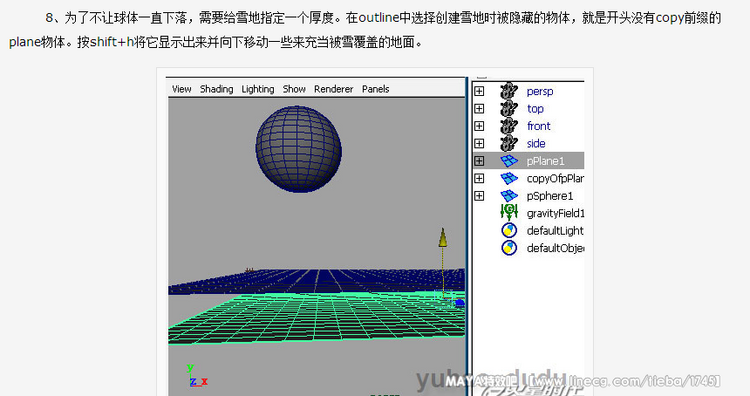Viewport: 750px width, 396px height.
Task: Click the pPlane1 mesh icon
Action: tap(509, 161)
